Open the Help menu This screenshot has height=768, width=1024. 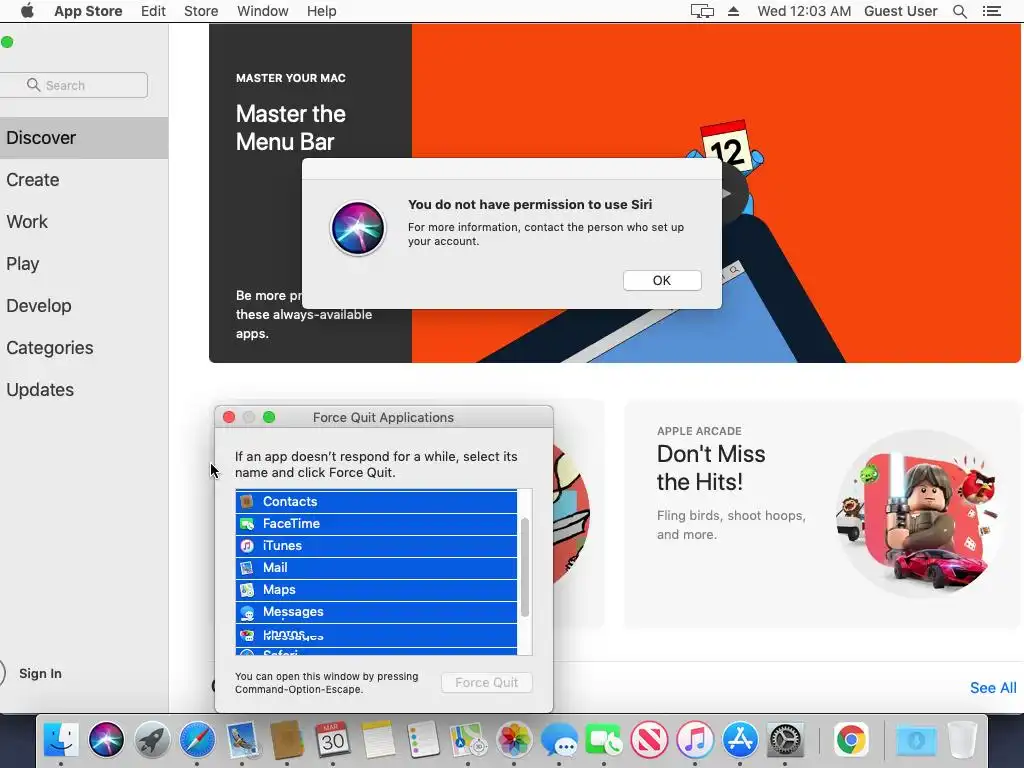[321, 11]
